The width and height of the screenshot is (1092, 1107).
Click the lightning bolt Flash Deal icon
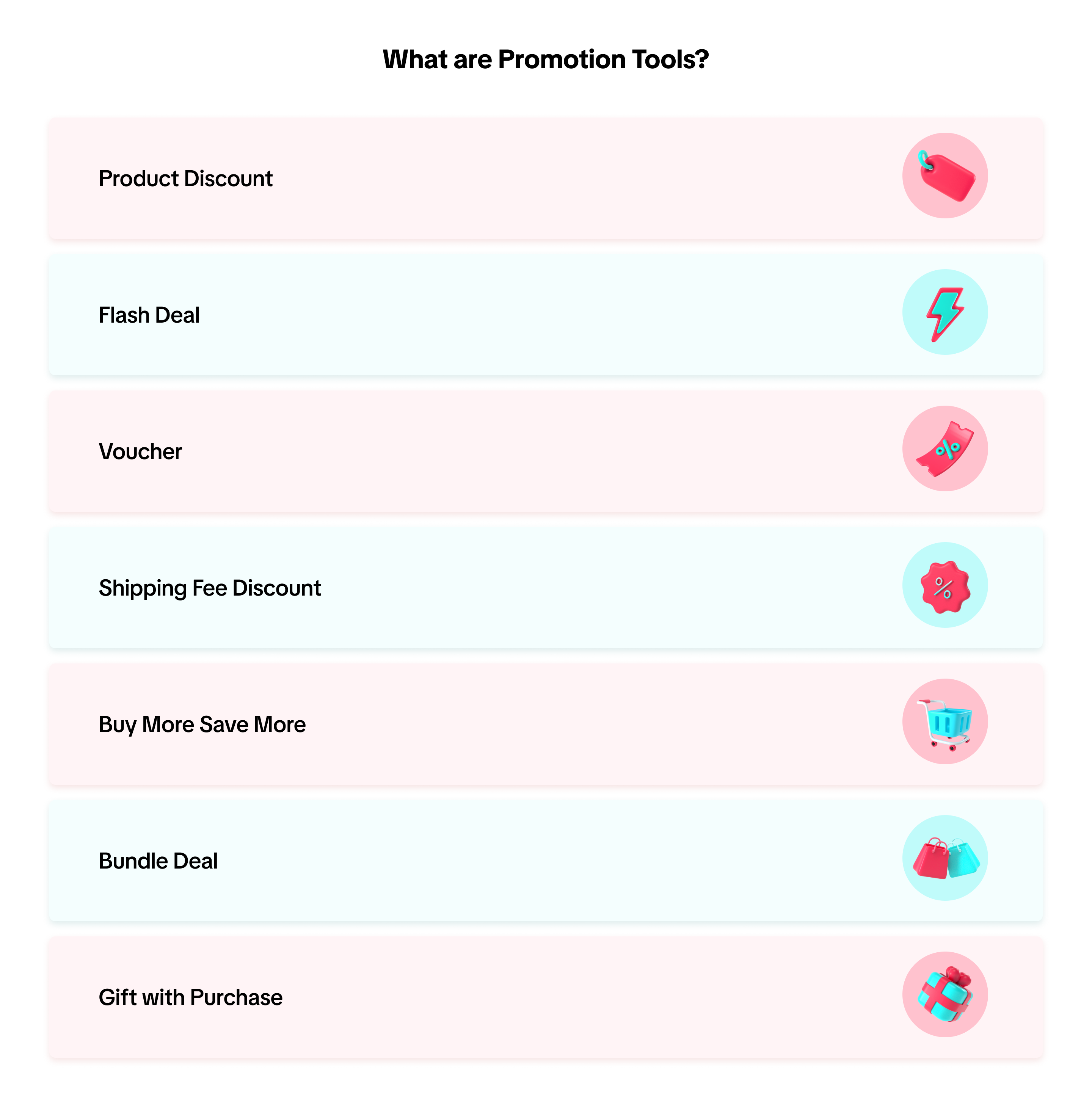click(x=945, y=313)
